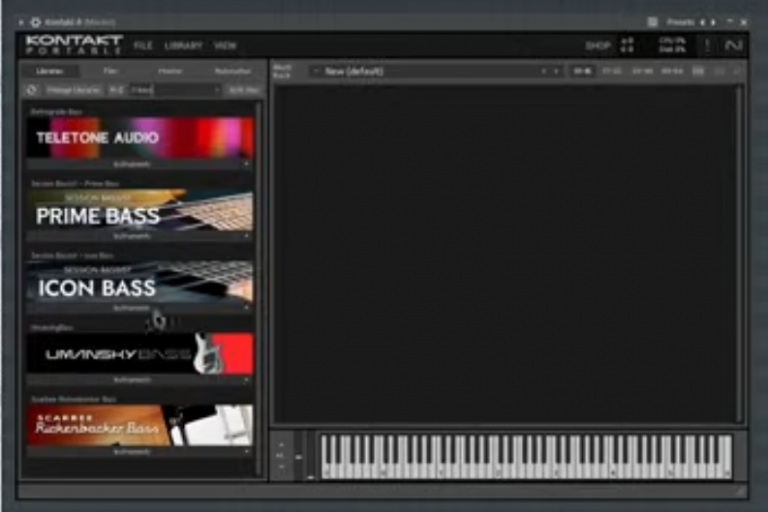Show rack page 01-16
768x512 pixels.
tap(582, 72)
